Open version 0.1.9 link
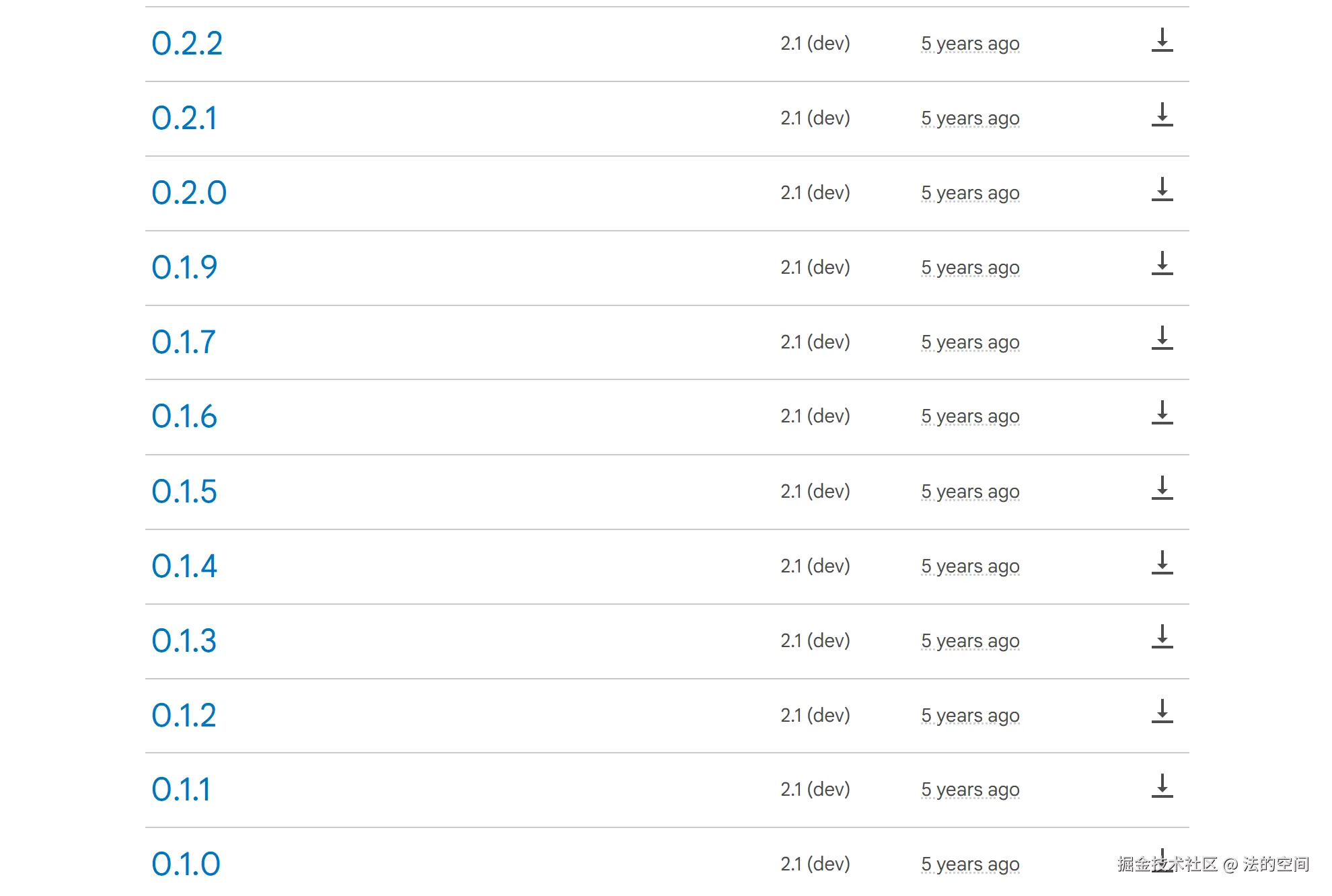 tap(184, 268)
